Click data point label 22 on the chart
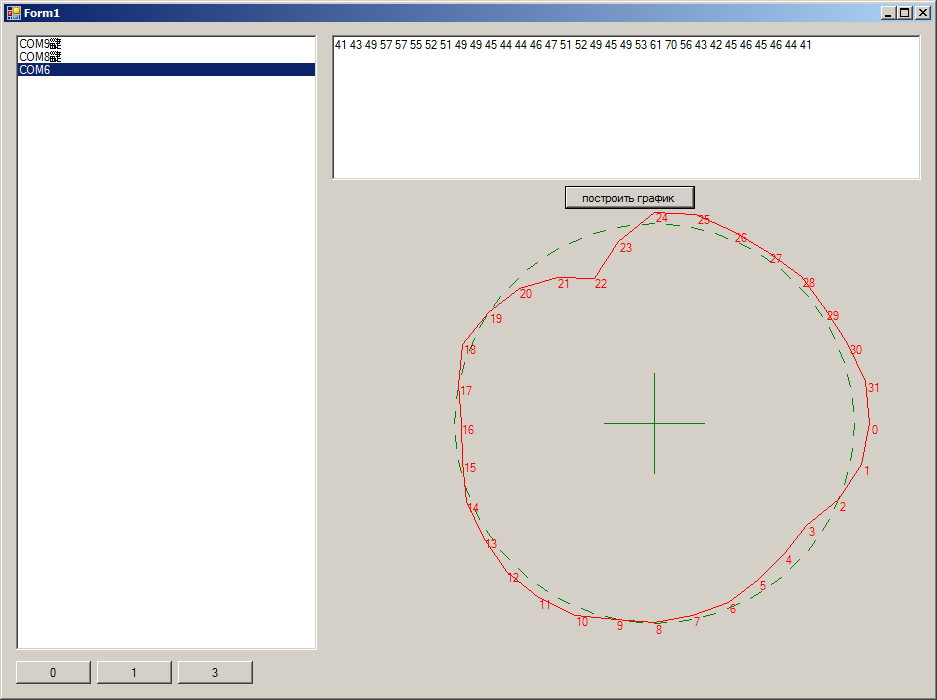The width and height of the screenshot is (937, 700). [x=601, y=284]
